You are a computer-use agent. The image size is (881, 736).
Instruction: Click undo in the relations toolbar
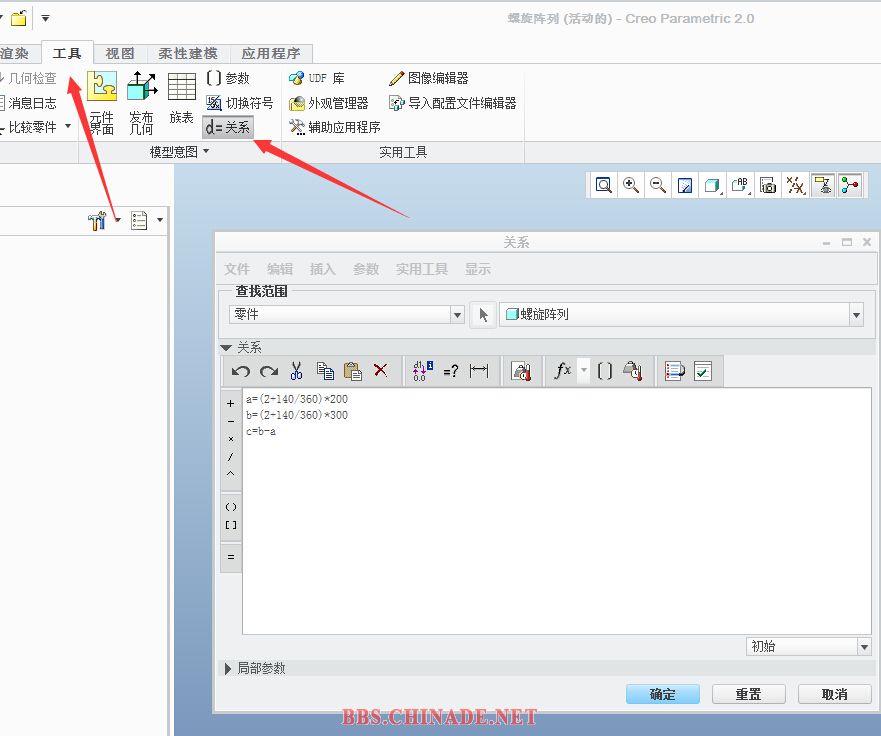point(240,371)
